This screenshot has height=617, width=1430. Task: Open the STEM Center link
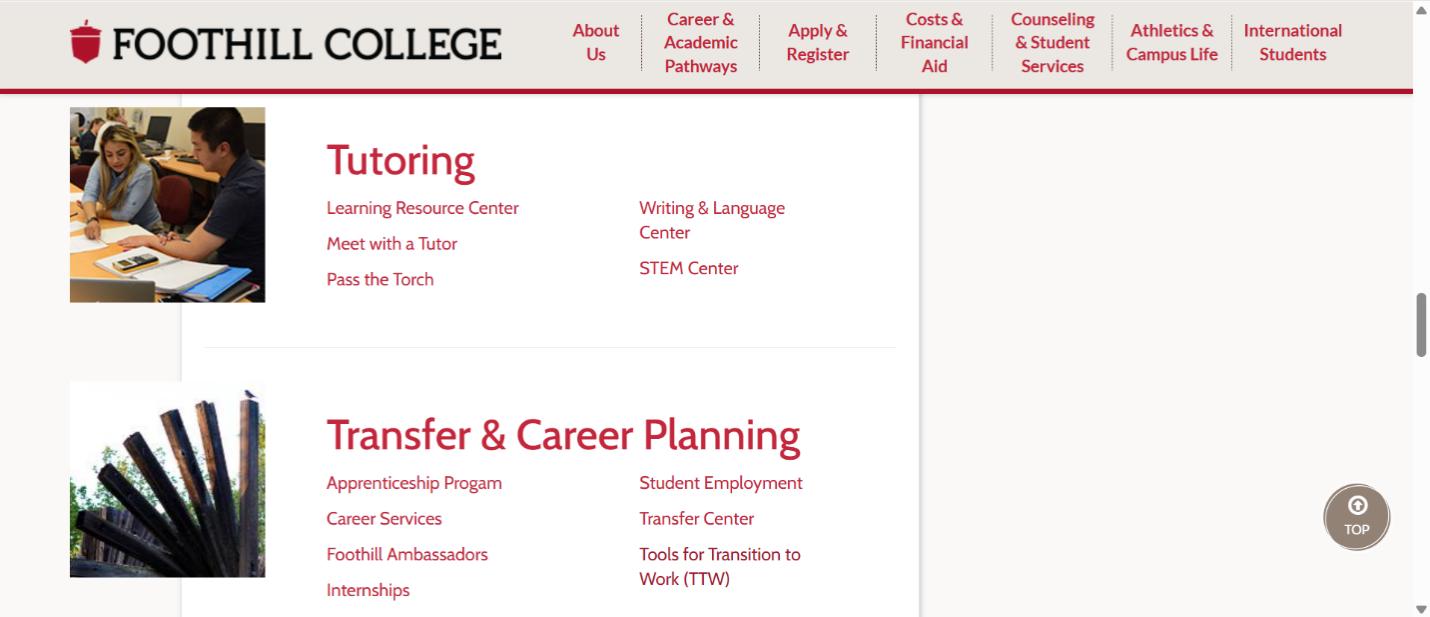pyautogui.click(x=688, y=268)
